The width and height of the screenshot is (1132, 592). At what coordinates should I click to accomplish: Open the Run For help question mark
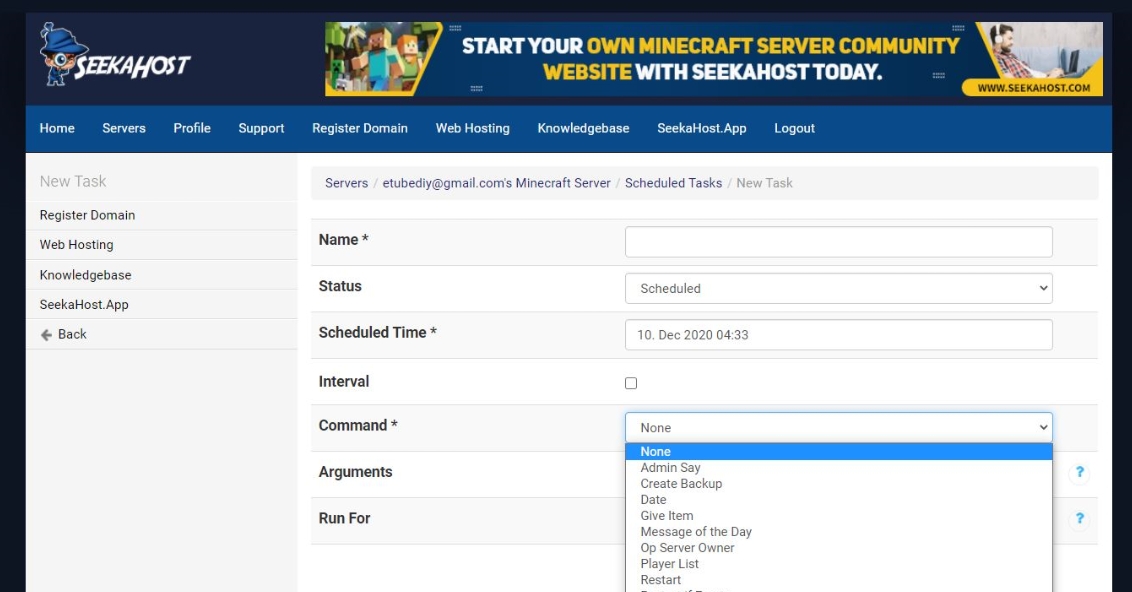click(1079, 518)
